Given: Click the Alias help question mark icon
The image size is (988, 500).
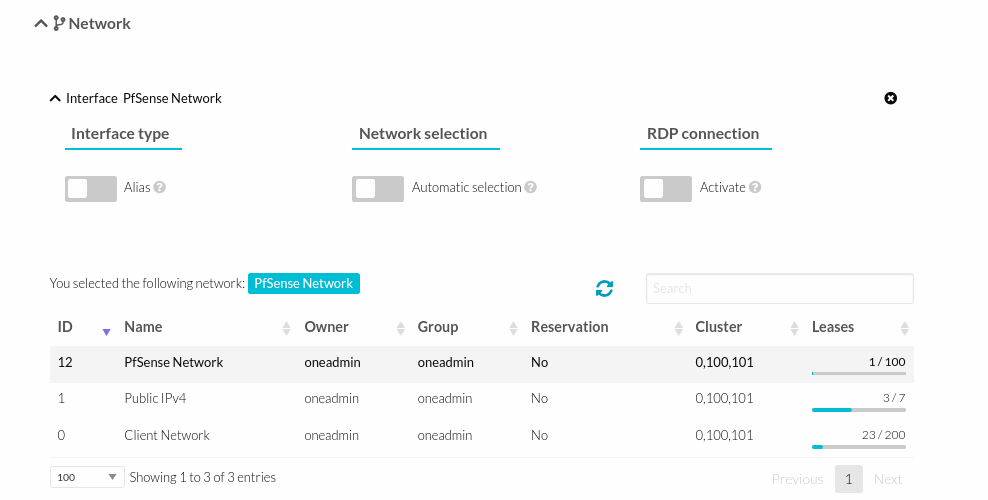Looking at the screenshot, I should point(160,188).
